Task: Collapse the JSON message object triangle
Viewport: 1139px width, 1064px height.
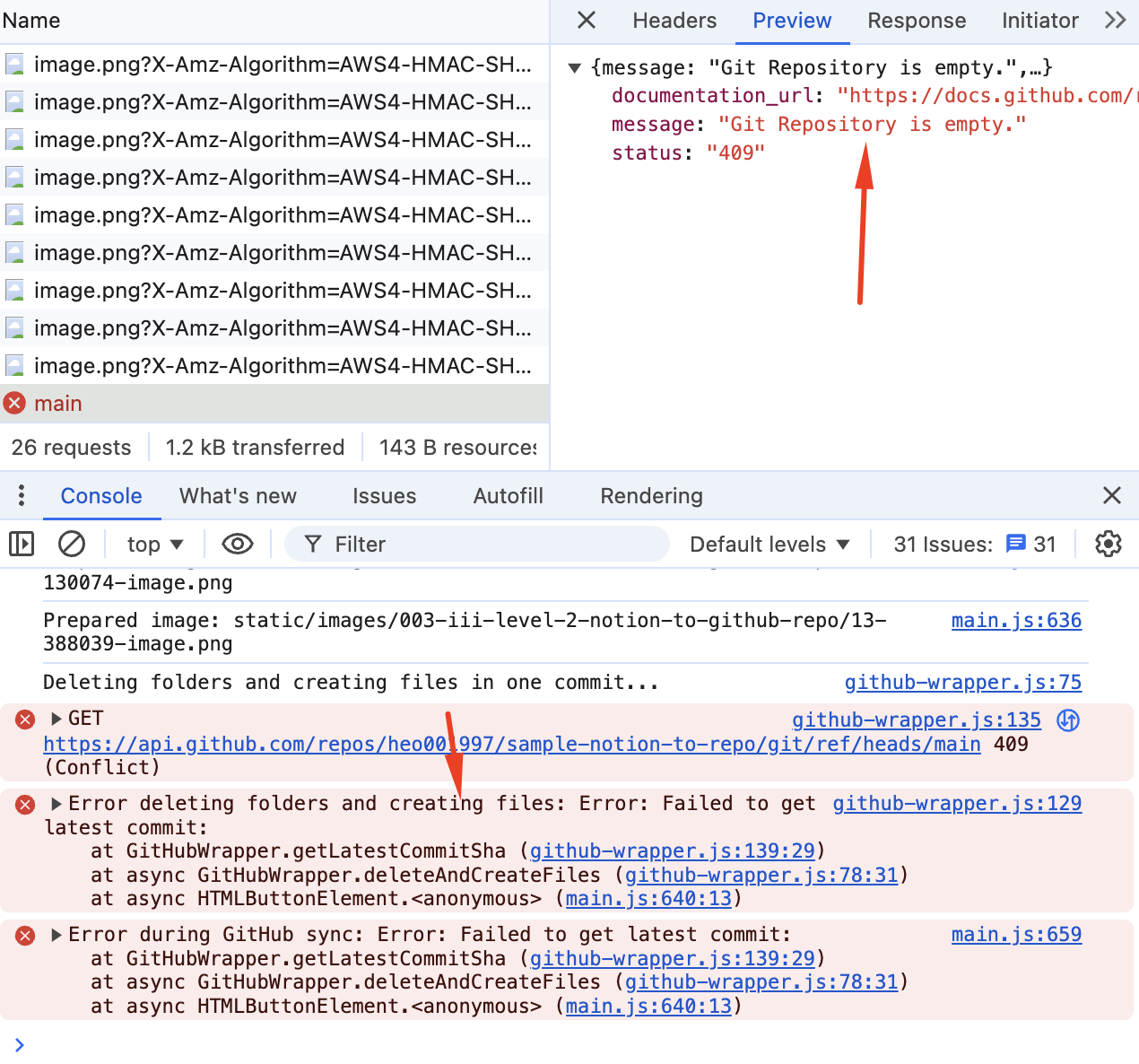Action: 575,68
